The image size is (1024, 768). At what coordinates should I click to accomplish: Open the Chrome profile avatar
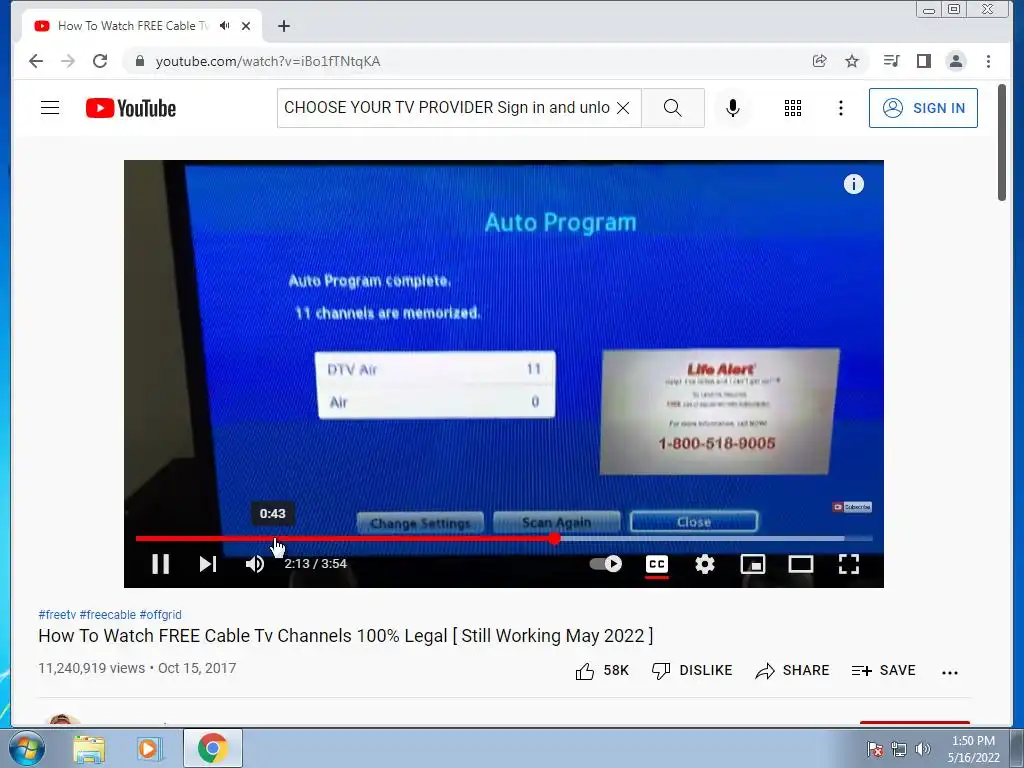(x=956, y=61)
